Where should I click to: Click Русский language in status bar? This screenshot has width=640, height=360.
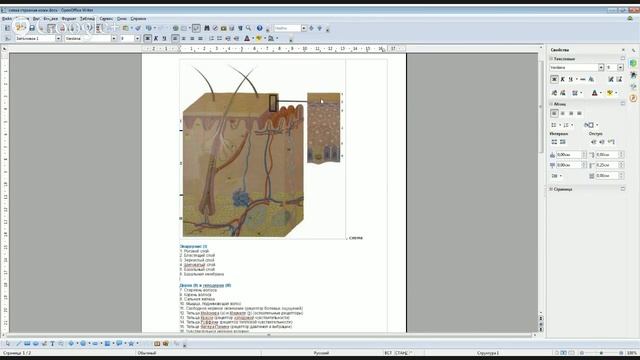coord(321,353)
